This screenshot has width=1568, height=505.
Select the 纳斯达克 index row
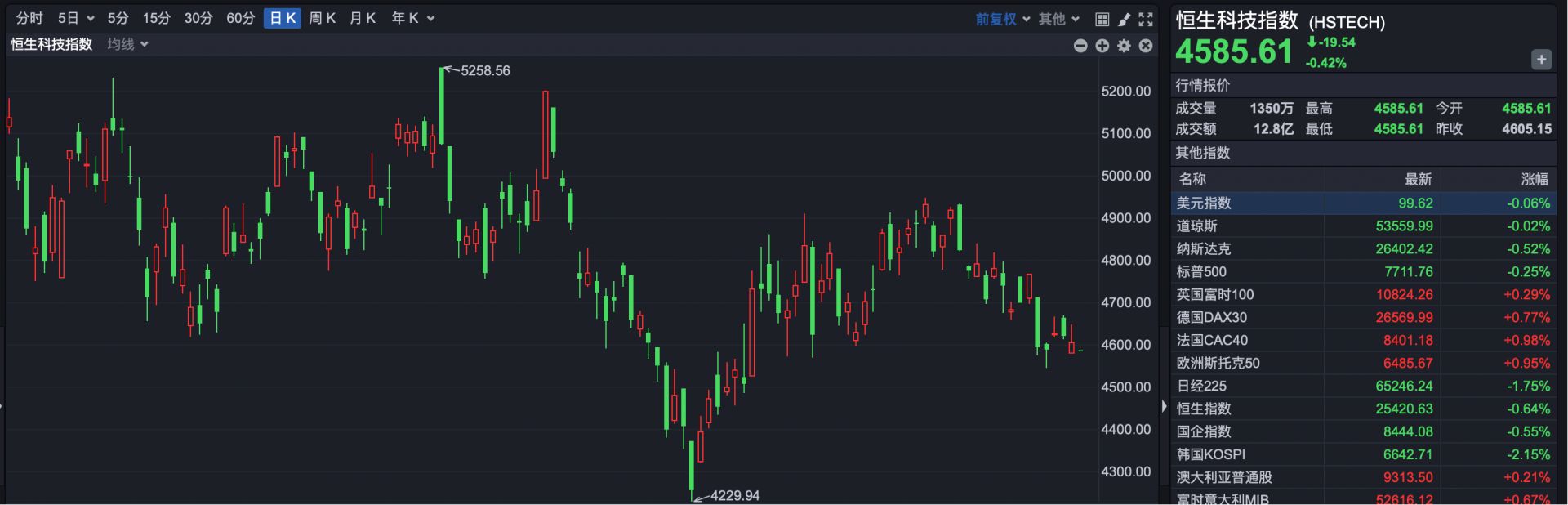tap(1363, 248)
